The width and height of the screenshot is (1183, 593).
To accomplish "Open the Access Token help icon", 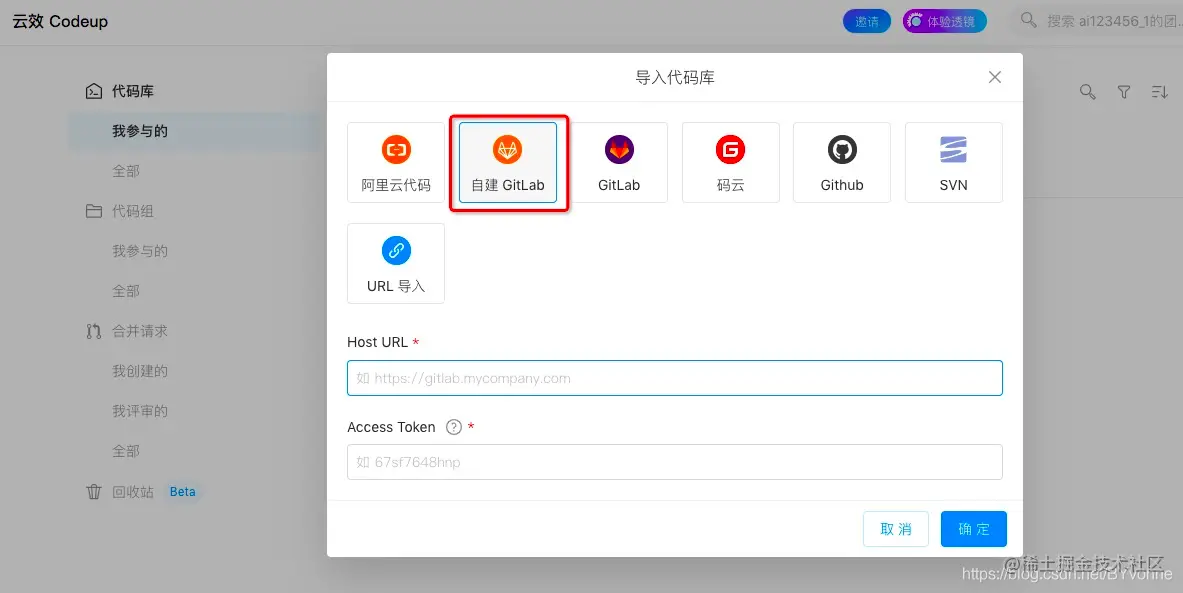I will pos(453,427).
